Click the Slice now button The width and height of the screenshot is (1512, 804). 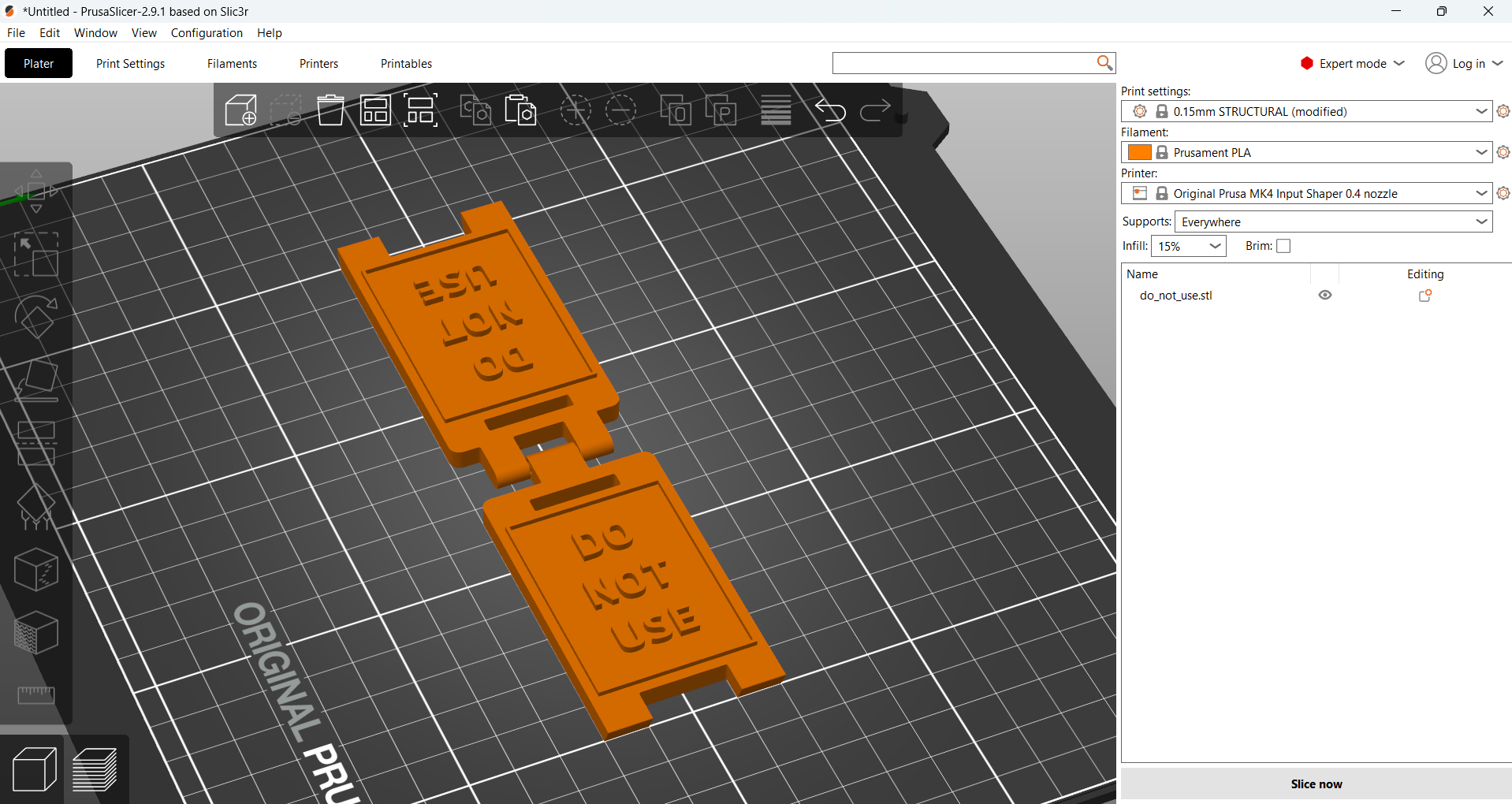(1316, 784)
